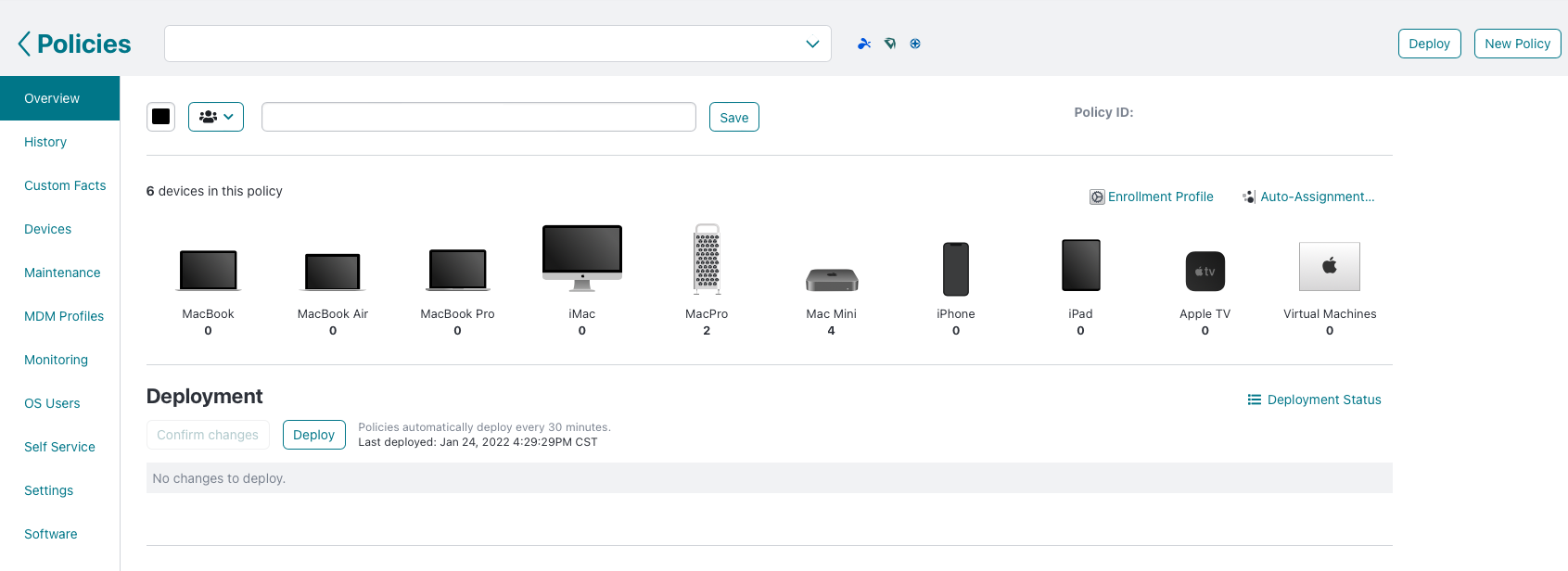The width and height of the screenshot is (1568, 571).
Task: Open OS Users in the sidebar
Action: point(52,403)
